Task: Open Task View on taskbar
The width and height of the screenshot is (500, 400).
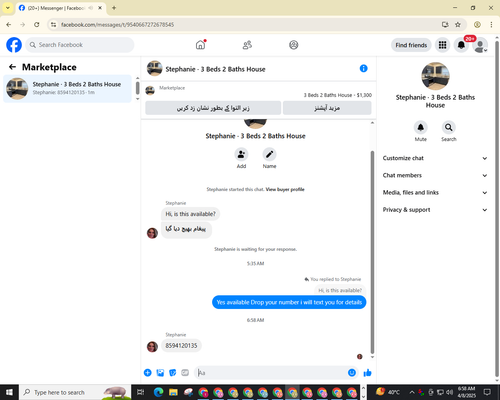Action: [141, 392]
